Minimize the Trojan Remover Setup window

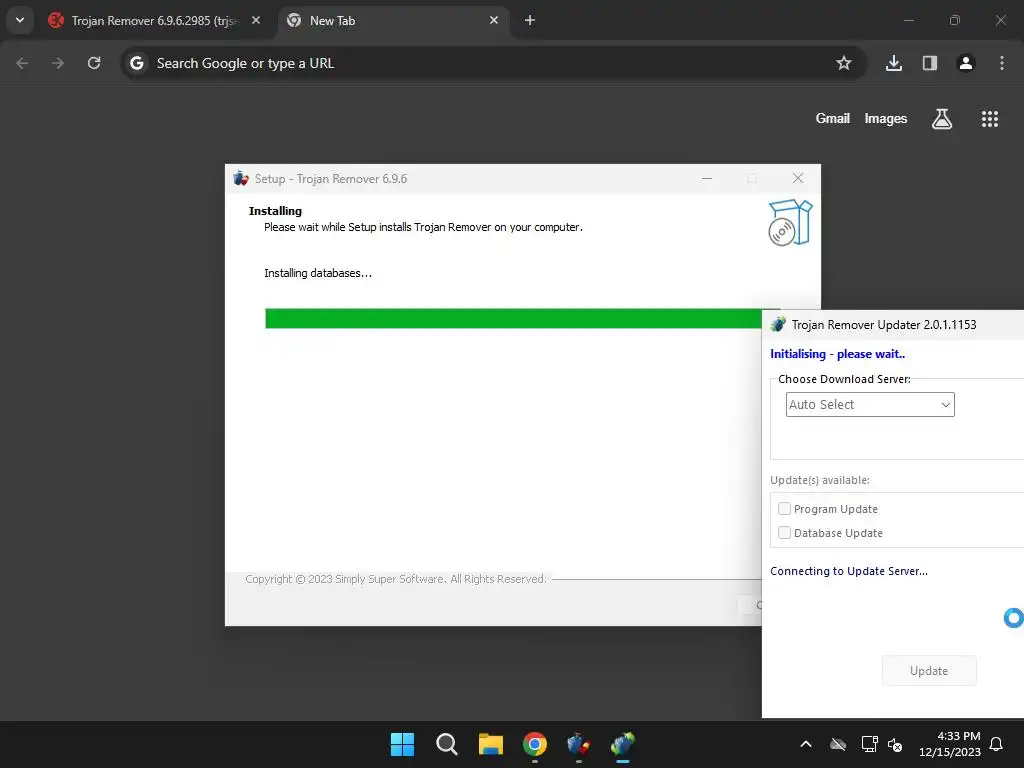(707, 178)
